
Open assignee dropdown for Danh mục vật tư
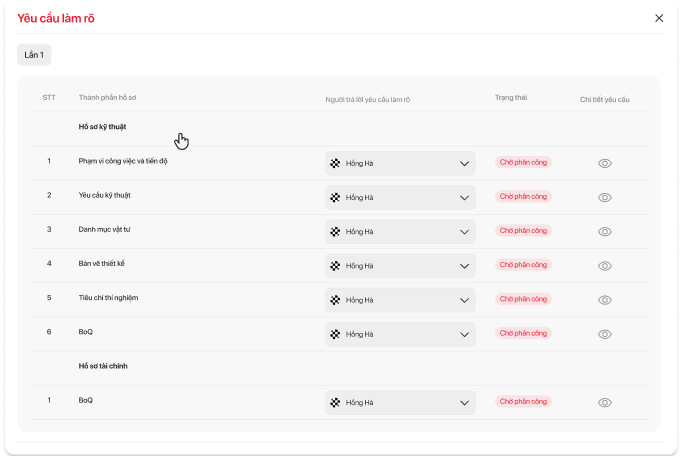(x=400, y=231)
